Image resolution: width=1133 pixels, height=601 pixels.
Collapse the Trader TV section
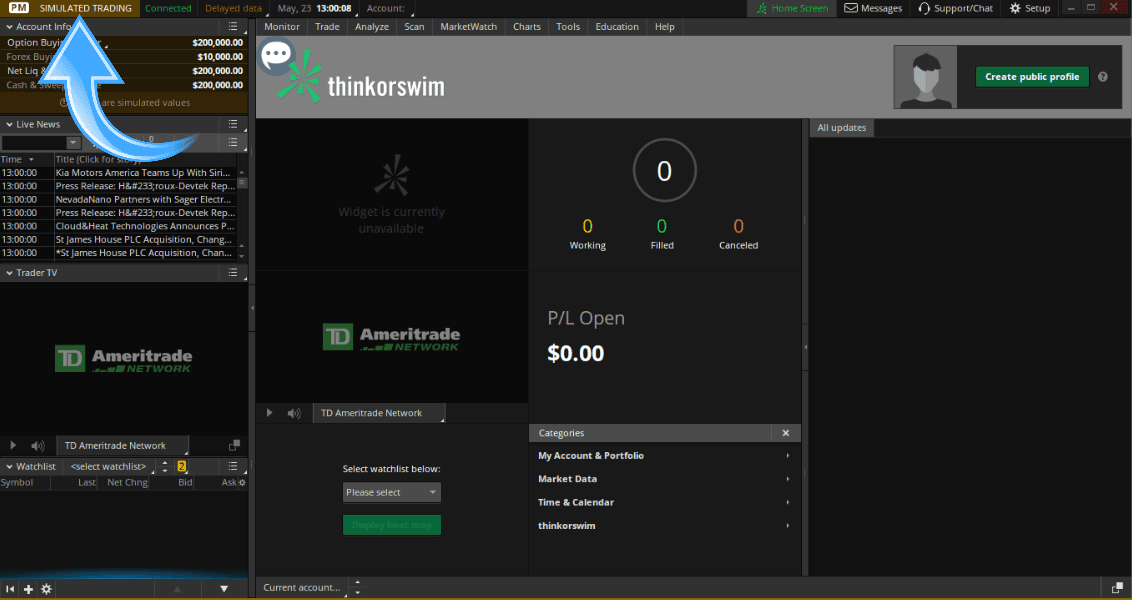(8, 272)
